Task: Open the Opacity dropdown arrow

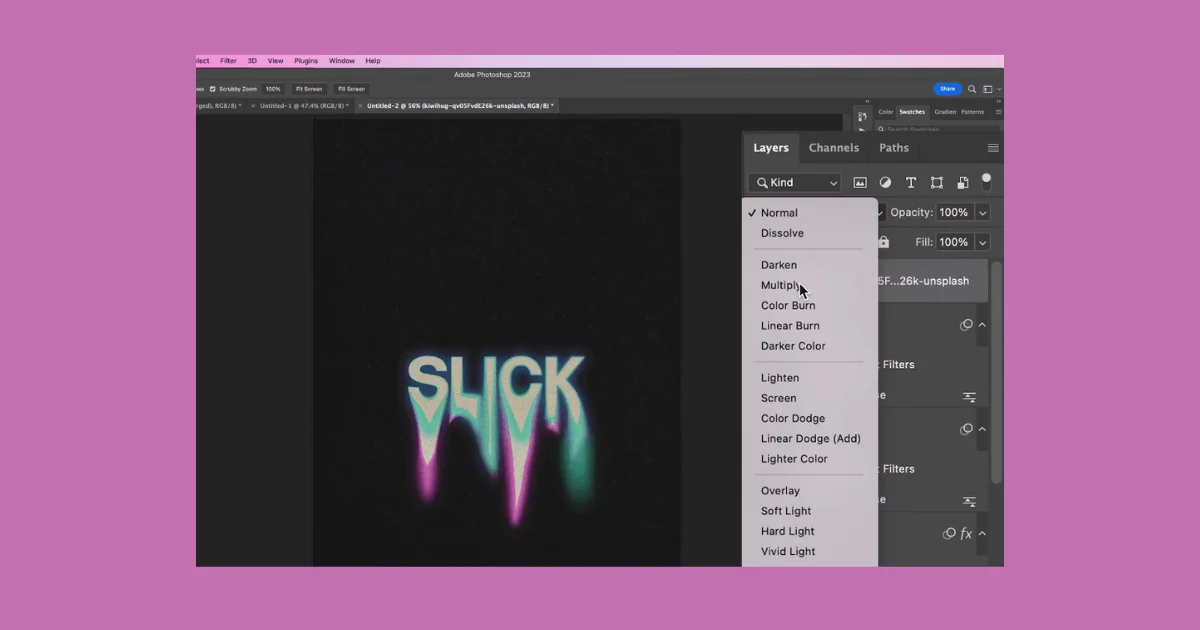Action: pyautogui.click(x=982, y=212)
